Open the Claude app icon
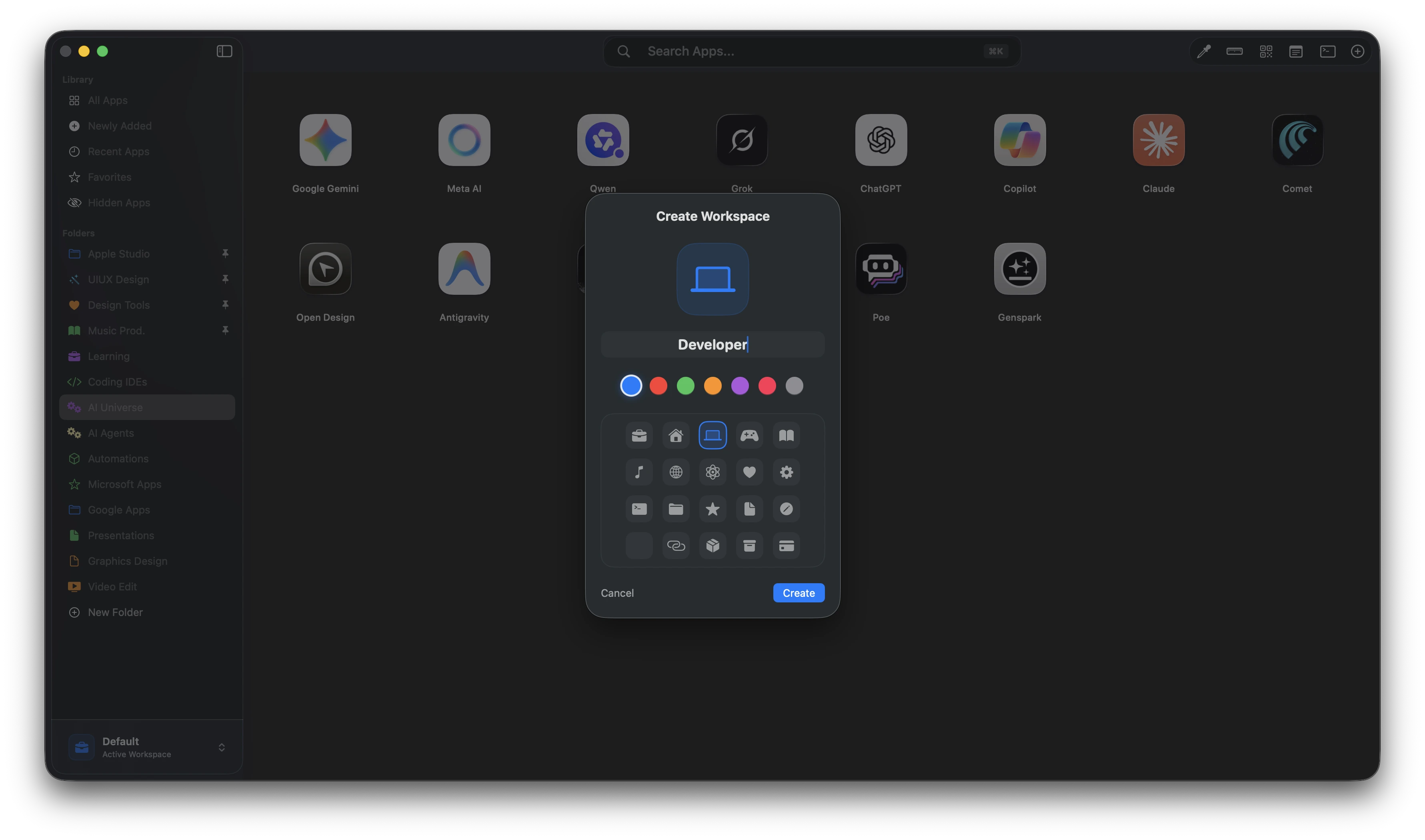Image resolution: width=1425 pixels, height=840 pixels. 1158,140
